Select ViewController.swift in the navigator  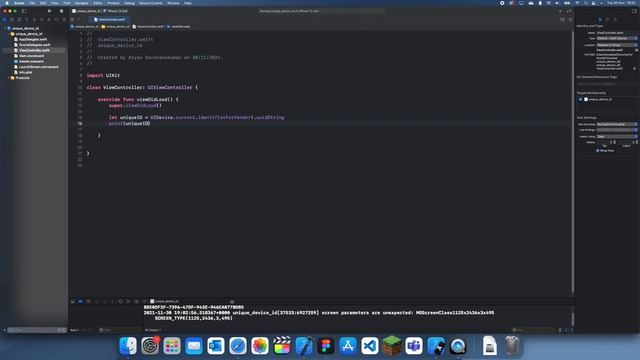coord(34,50)
